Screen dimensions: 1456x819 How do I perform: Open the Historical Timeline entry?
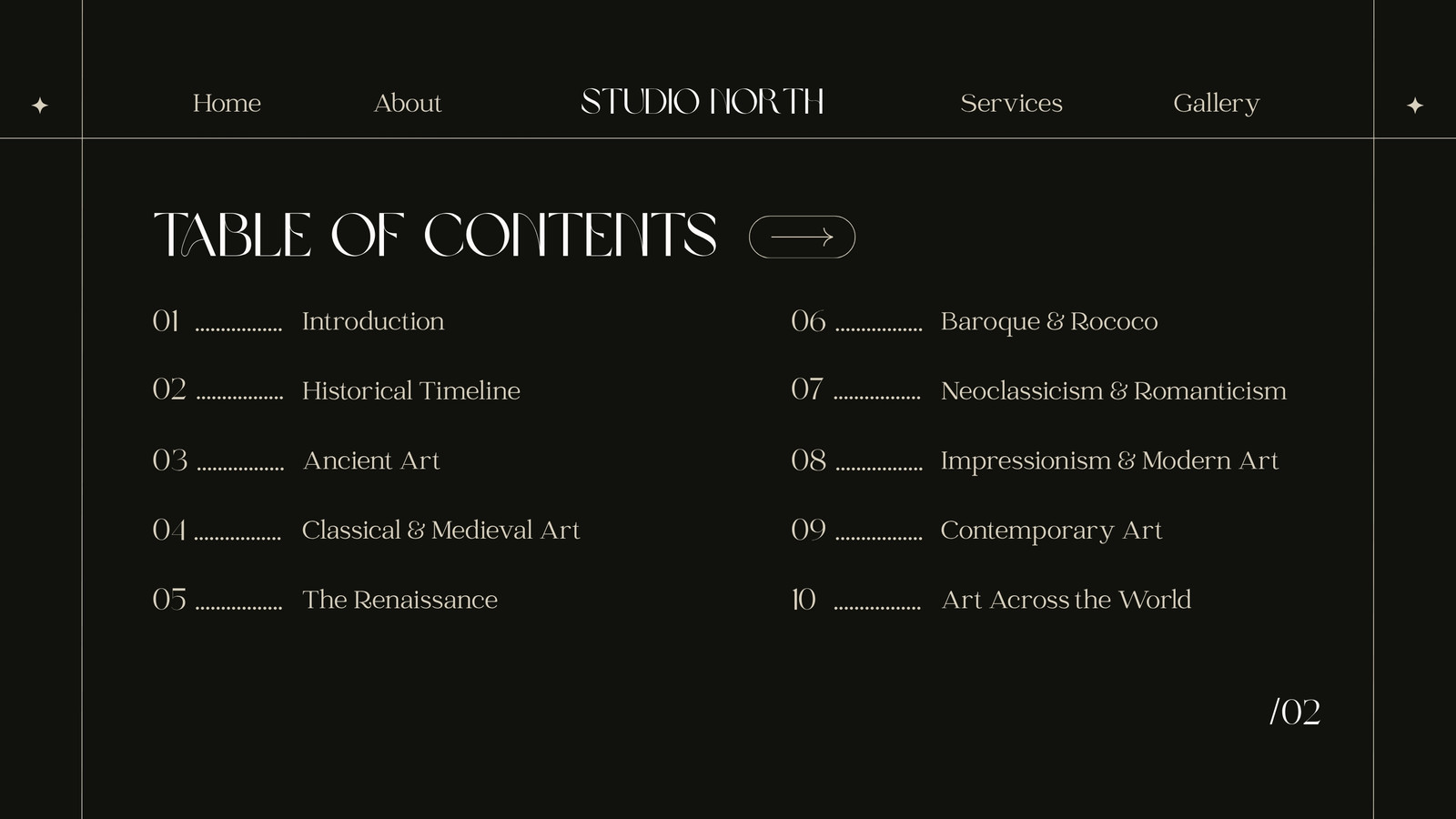411,390
